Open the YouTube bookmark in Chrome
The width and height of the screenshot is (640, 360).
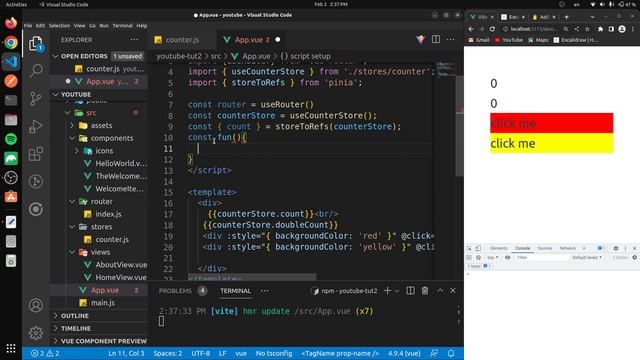coord(509,40)
